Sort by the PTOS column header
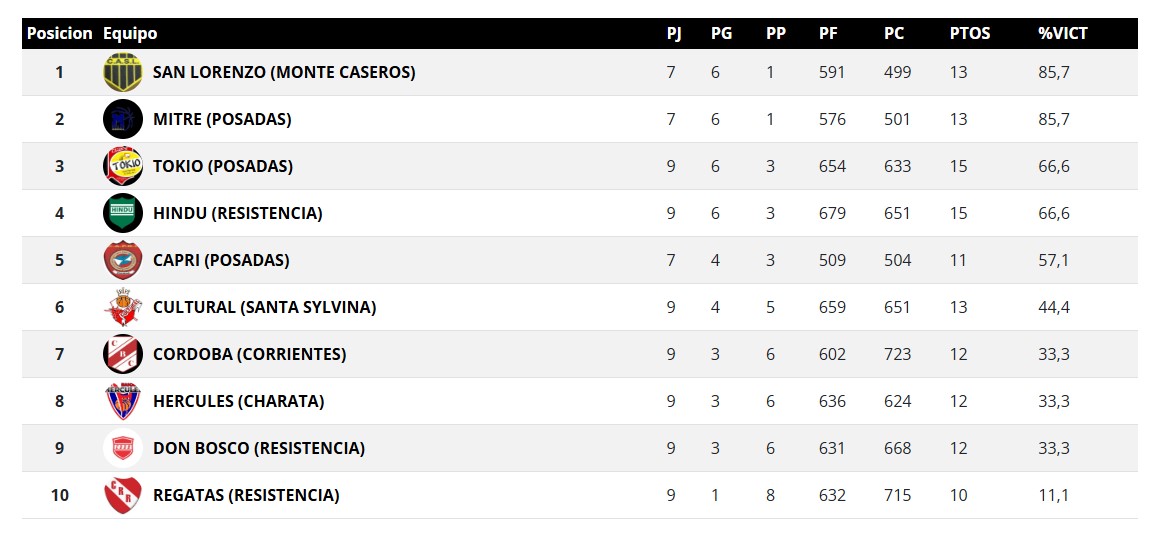 [x=969, y=33]
